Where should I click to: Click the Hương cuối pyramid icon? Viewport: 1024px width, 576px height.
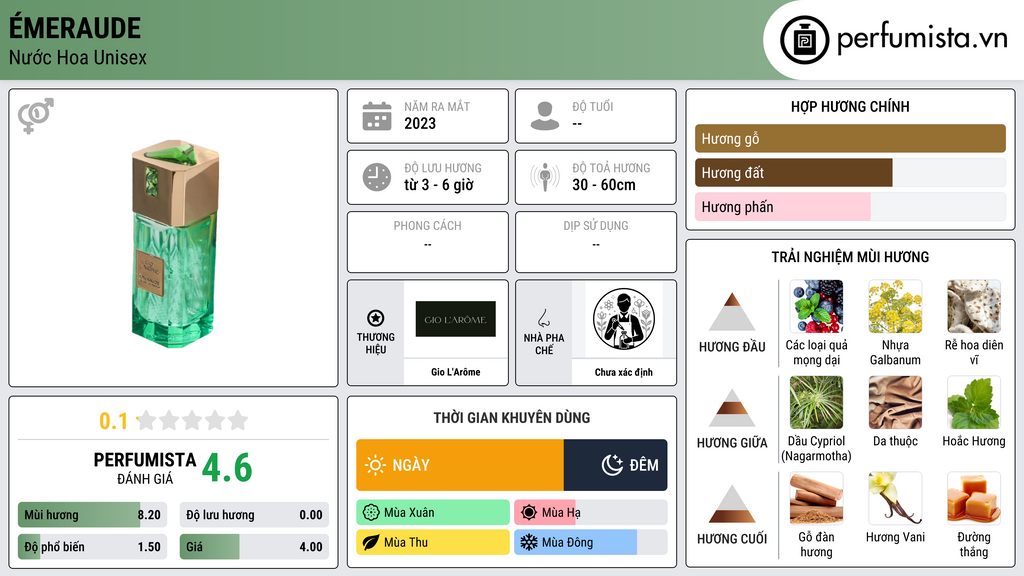point(732,504)
